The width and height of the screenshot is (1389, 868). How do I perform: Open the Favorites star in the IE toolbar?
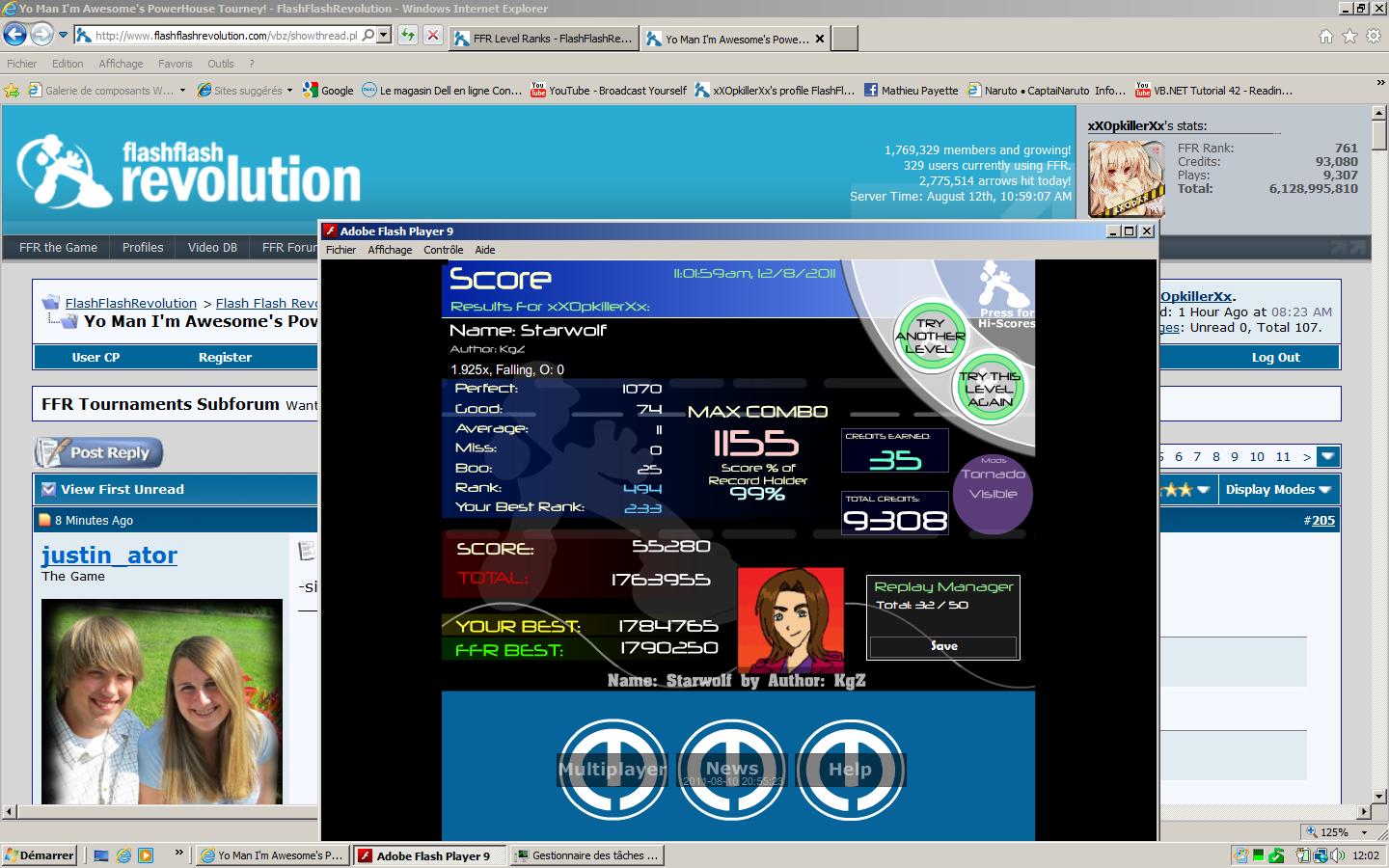(x=1349, y=37)
